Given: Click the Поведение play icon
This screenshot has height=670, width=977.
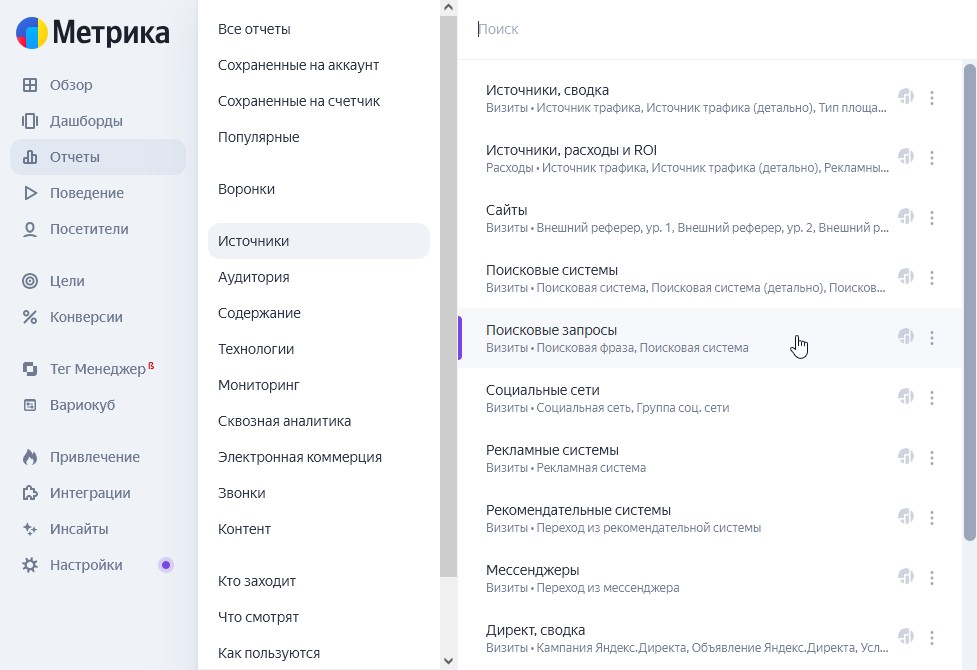Looking at the screenshot, I should [30, 193].
